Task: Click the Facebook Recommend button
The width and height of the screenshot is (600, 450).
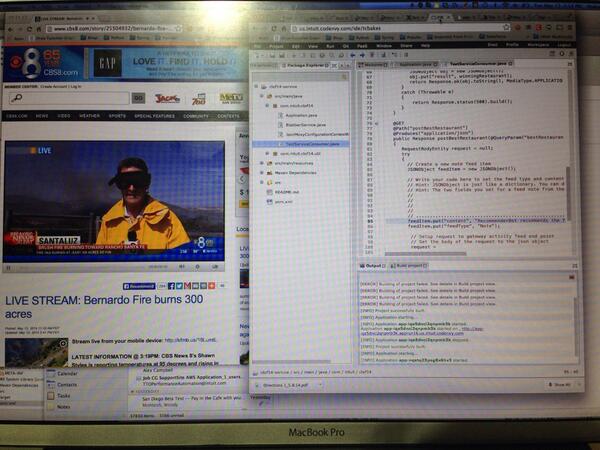Action: tap(139, 286)
